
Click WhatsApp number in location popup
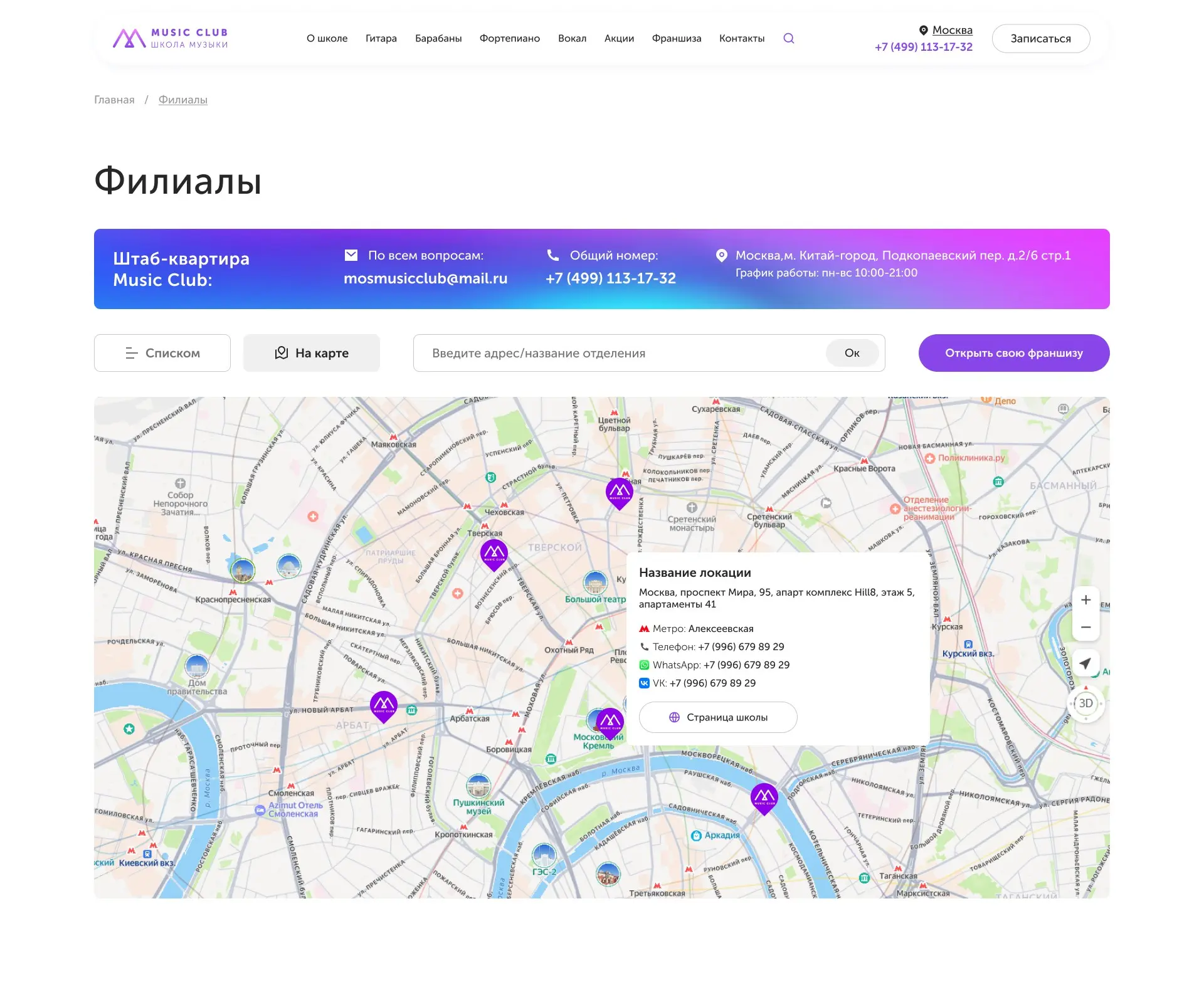coord(746,665)
